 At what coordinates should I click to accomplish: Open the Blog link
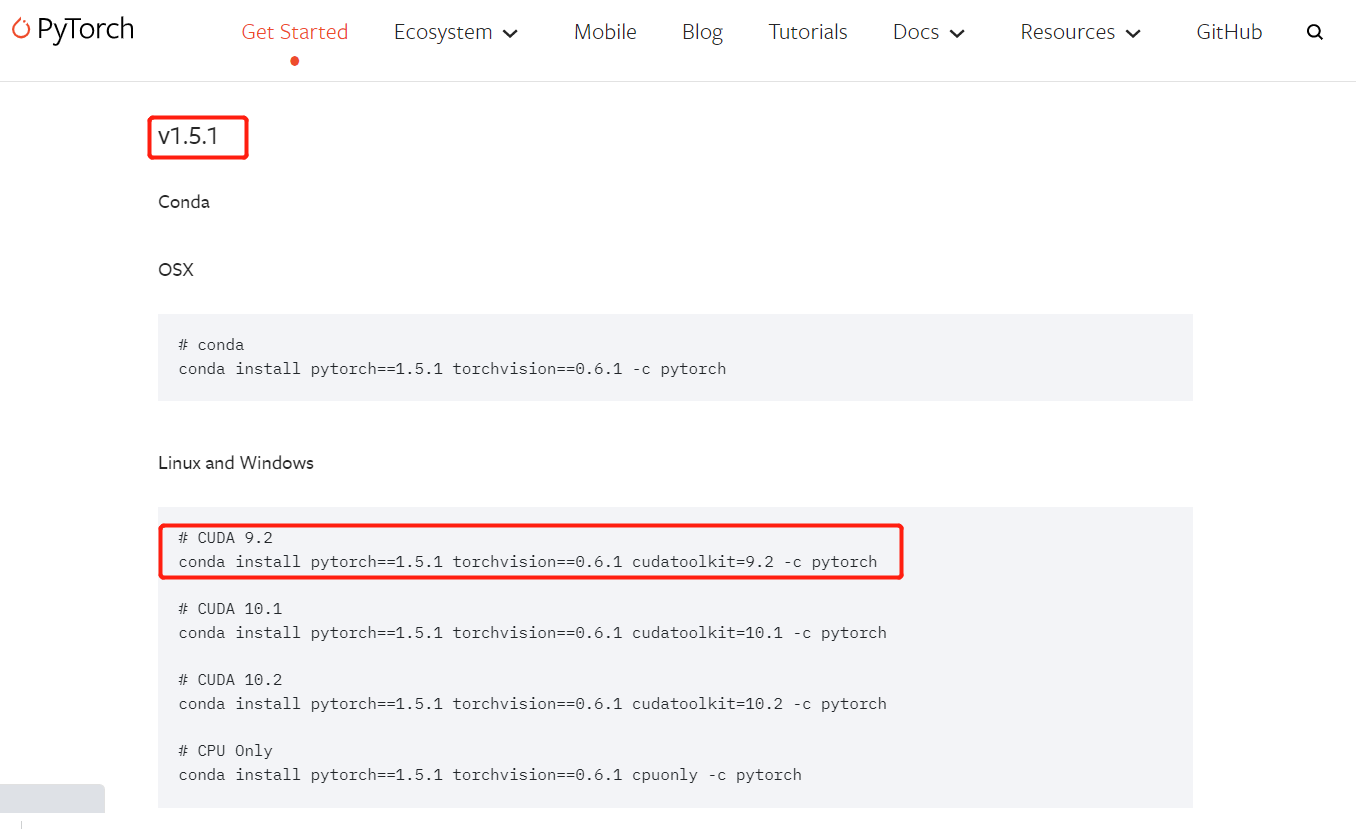click(x=702, y=32)
